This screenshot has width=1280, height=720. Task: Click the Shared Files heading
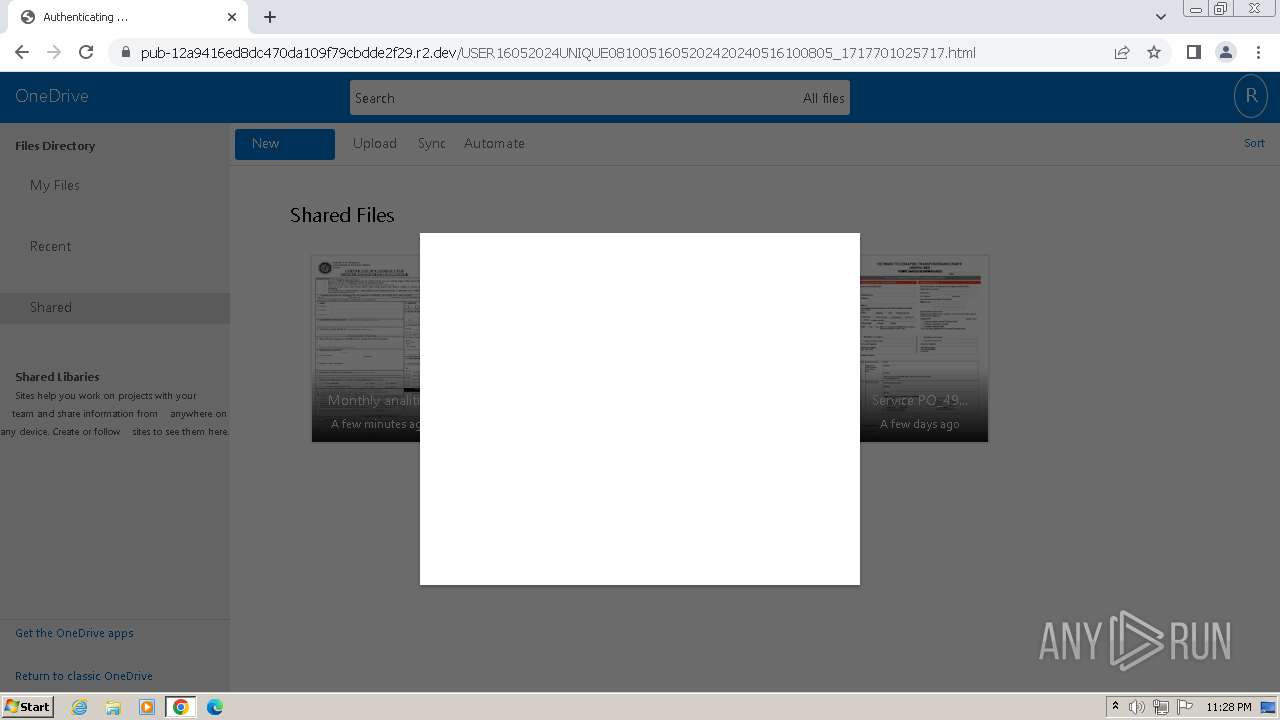click(x=342, y=215)
